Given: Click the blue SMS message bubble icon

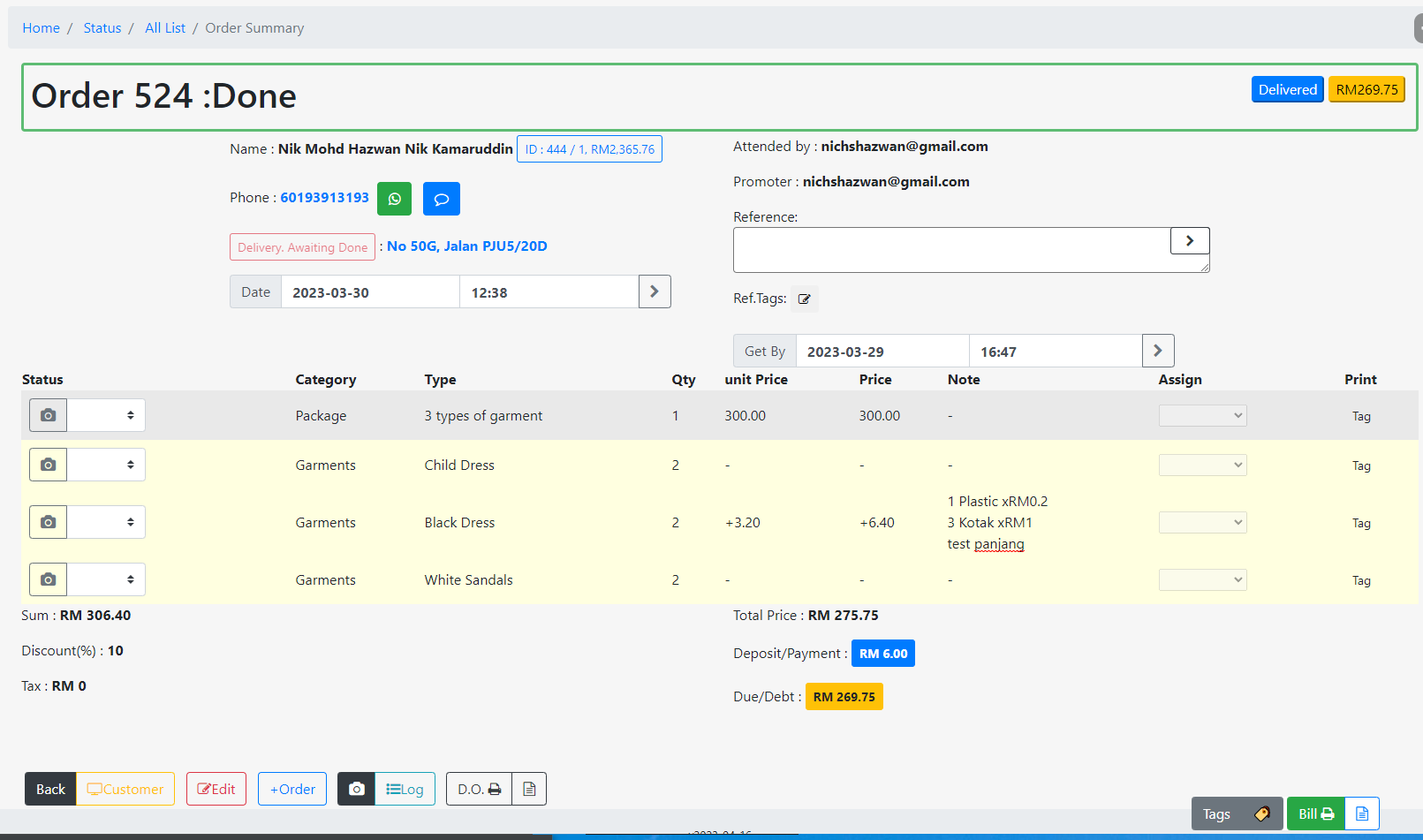Looking at the screenshot, I should click(x=442, y=199).
